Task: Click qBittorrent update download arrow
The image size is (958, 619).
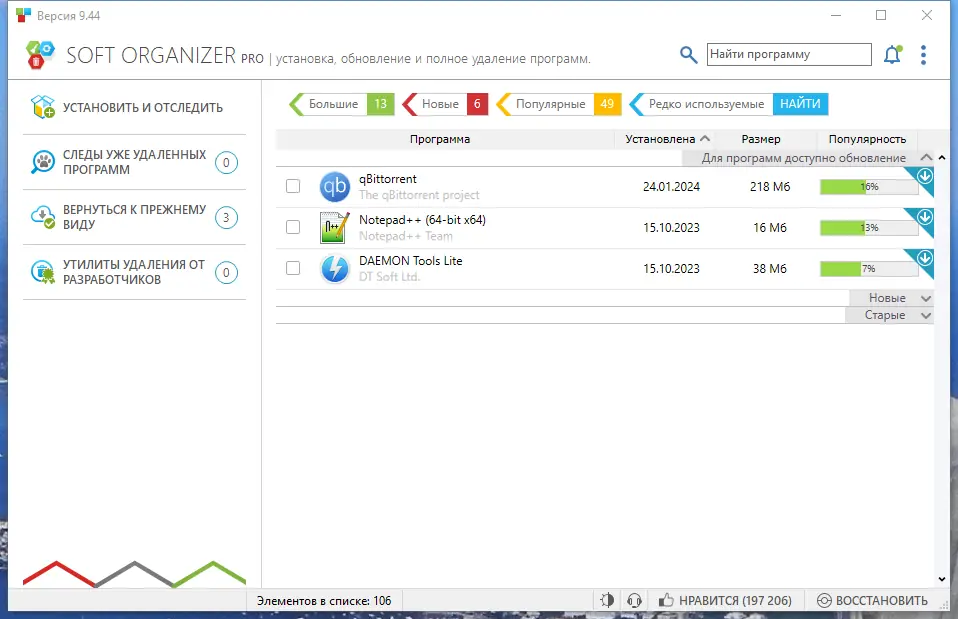Action: tap(924, 177)
